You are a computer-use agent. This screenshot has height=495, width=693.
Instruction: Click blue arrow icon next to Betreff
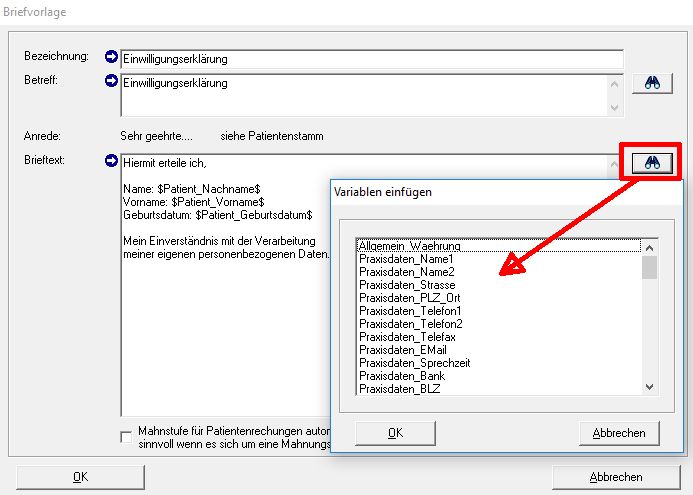click(112, 80)
